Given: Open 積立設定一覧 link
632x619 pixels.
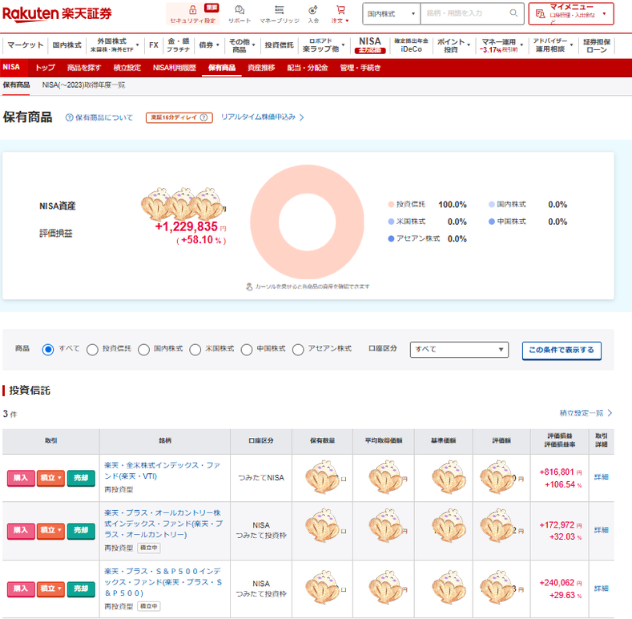Looking at the screenshot, I should pos(586,413).
